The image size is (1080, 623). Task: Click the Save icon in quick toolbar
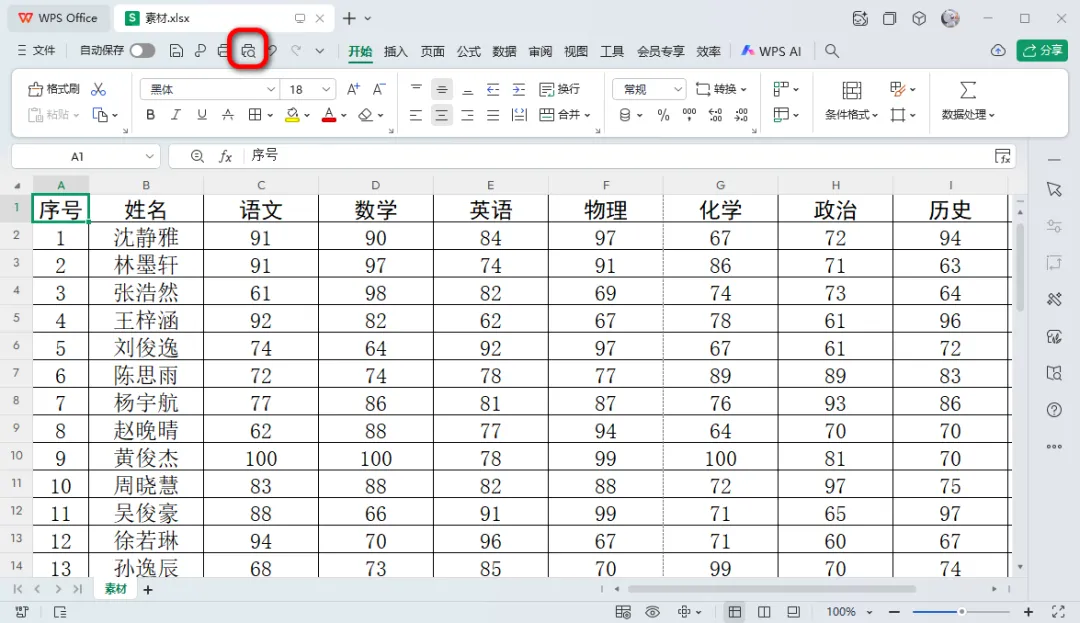click(176, 51)
